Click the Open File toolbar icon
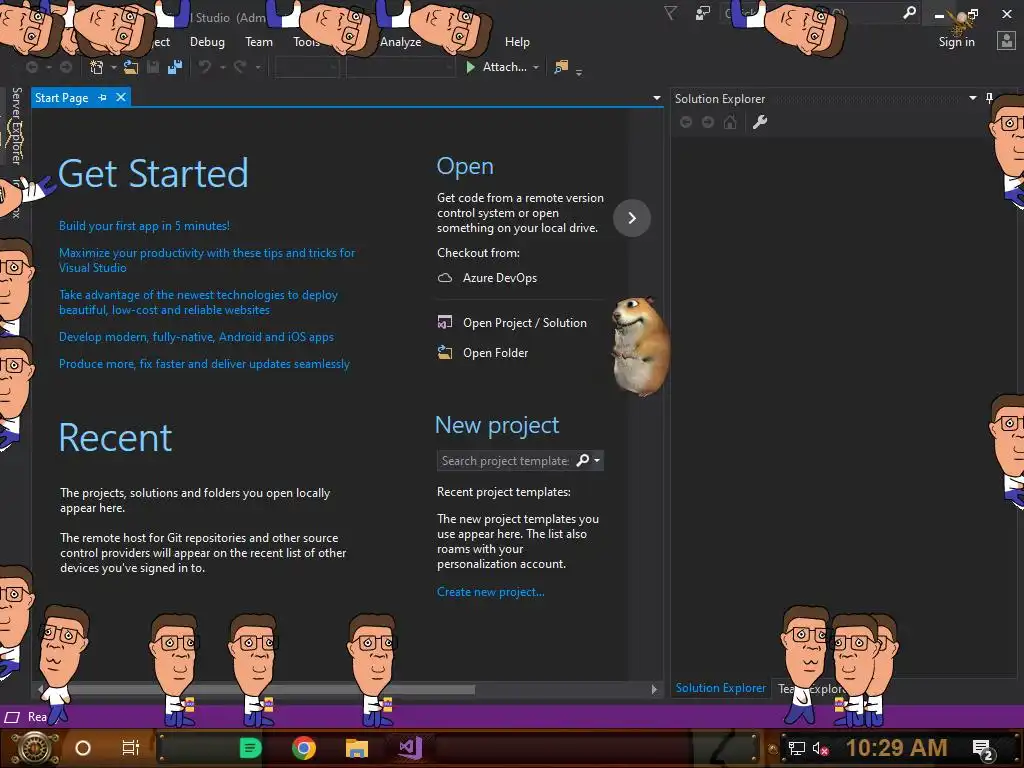 [131, 67]
